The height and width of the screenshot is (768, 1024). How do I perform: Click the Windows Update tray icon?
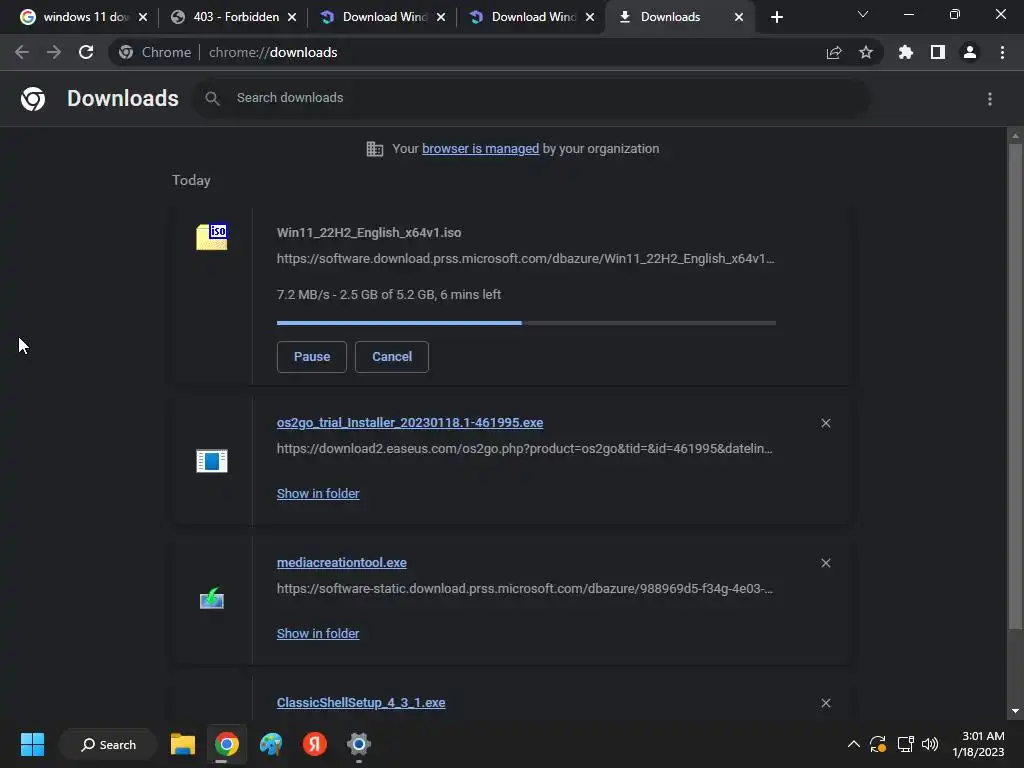click(x=878, y=744)
